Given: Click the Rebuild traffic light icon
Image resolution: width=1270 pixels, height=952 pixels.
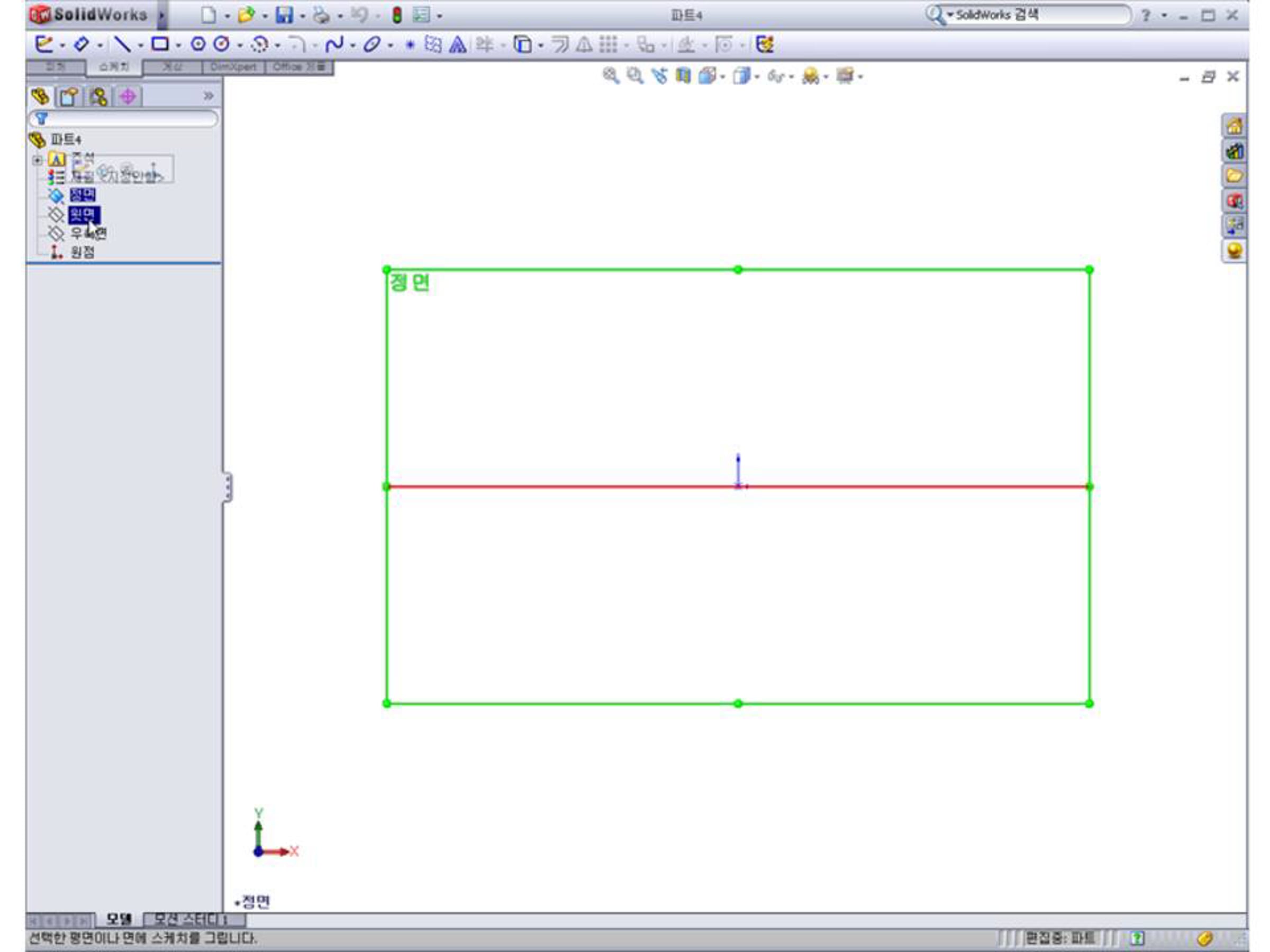Looking at the screenshot, I should [x=396, y=15].
